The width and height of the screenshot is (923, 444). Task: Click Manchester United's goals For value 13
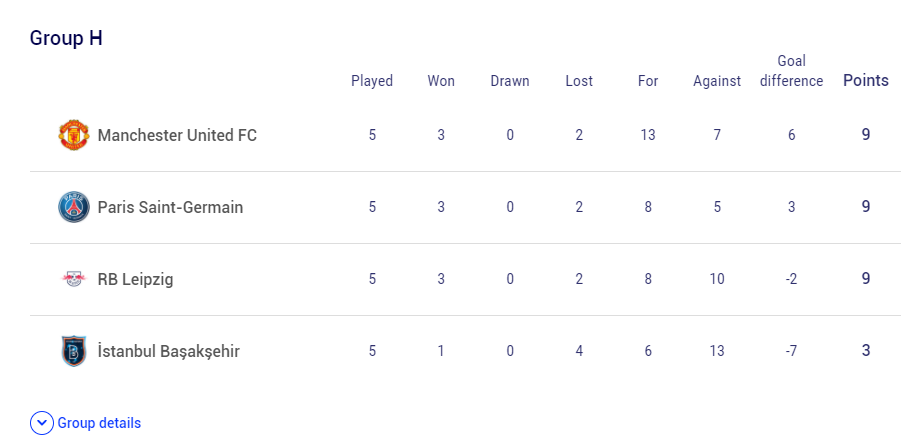(x=648, y=135)
